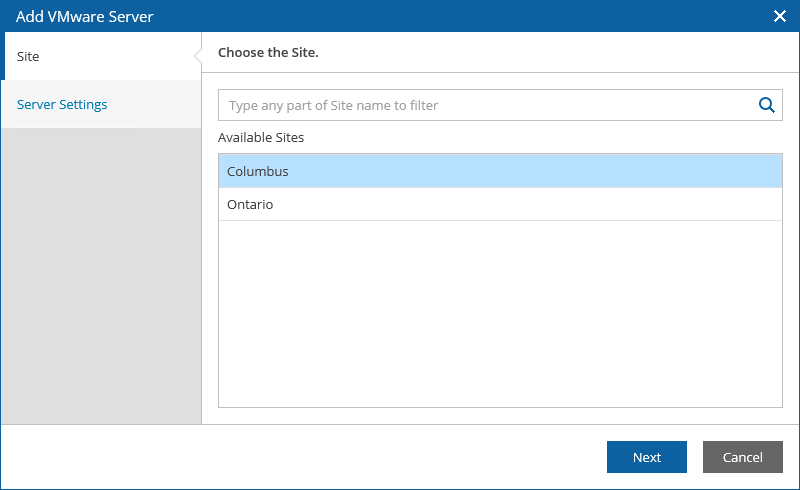Click the highlighted Columbus row's right end
Viewport: 800px width, 490px height.
click(x=714, y=171)
